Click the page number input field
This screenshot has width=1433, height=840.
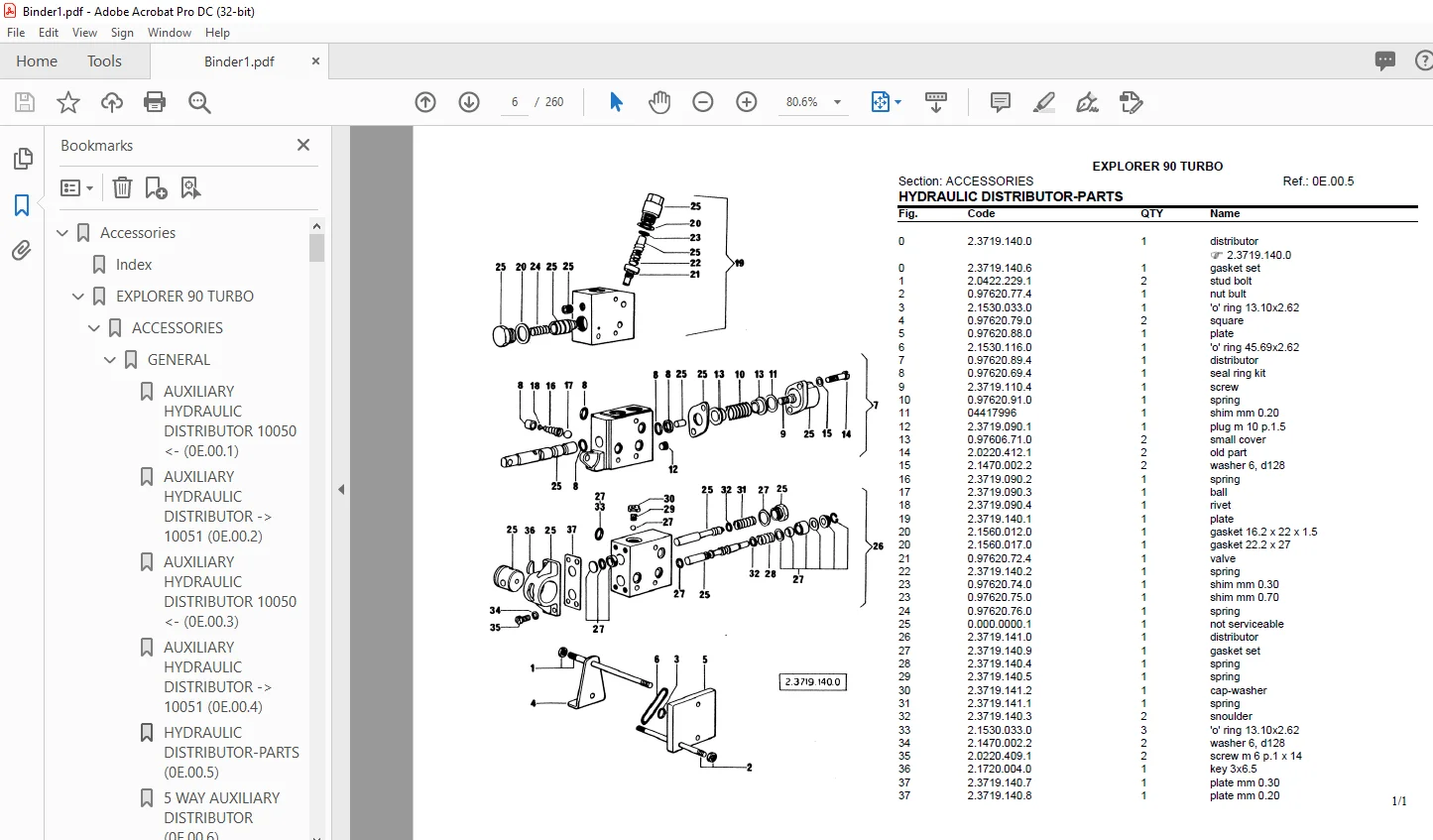(x=515, y=102)
